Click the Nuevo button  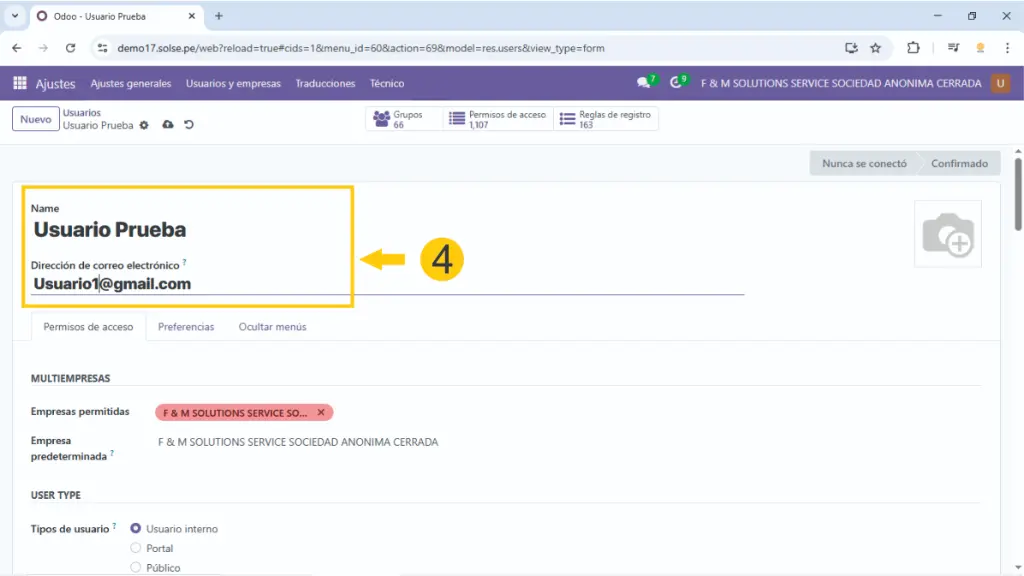(35, 119)
